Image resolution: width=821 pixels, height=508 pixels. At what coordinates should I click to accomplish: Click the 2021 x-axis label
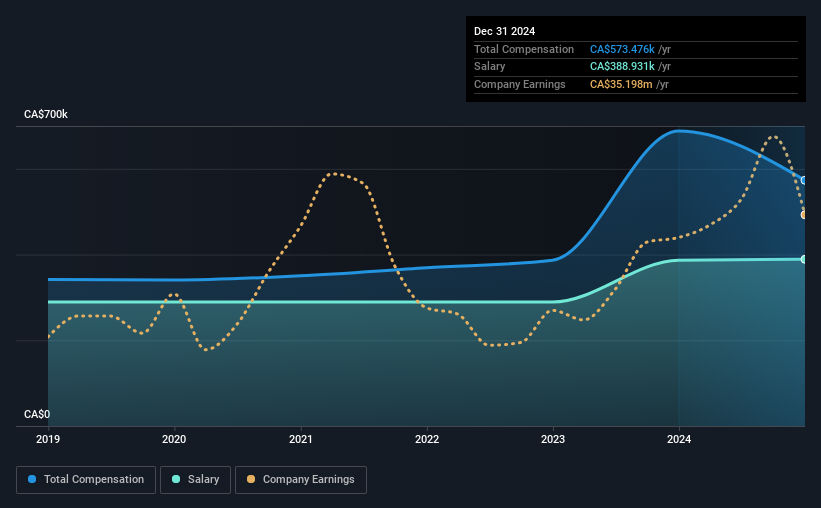click(301, 439)
